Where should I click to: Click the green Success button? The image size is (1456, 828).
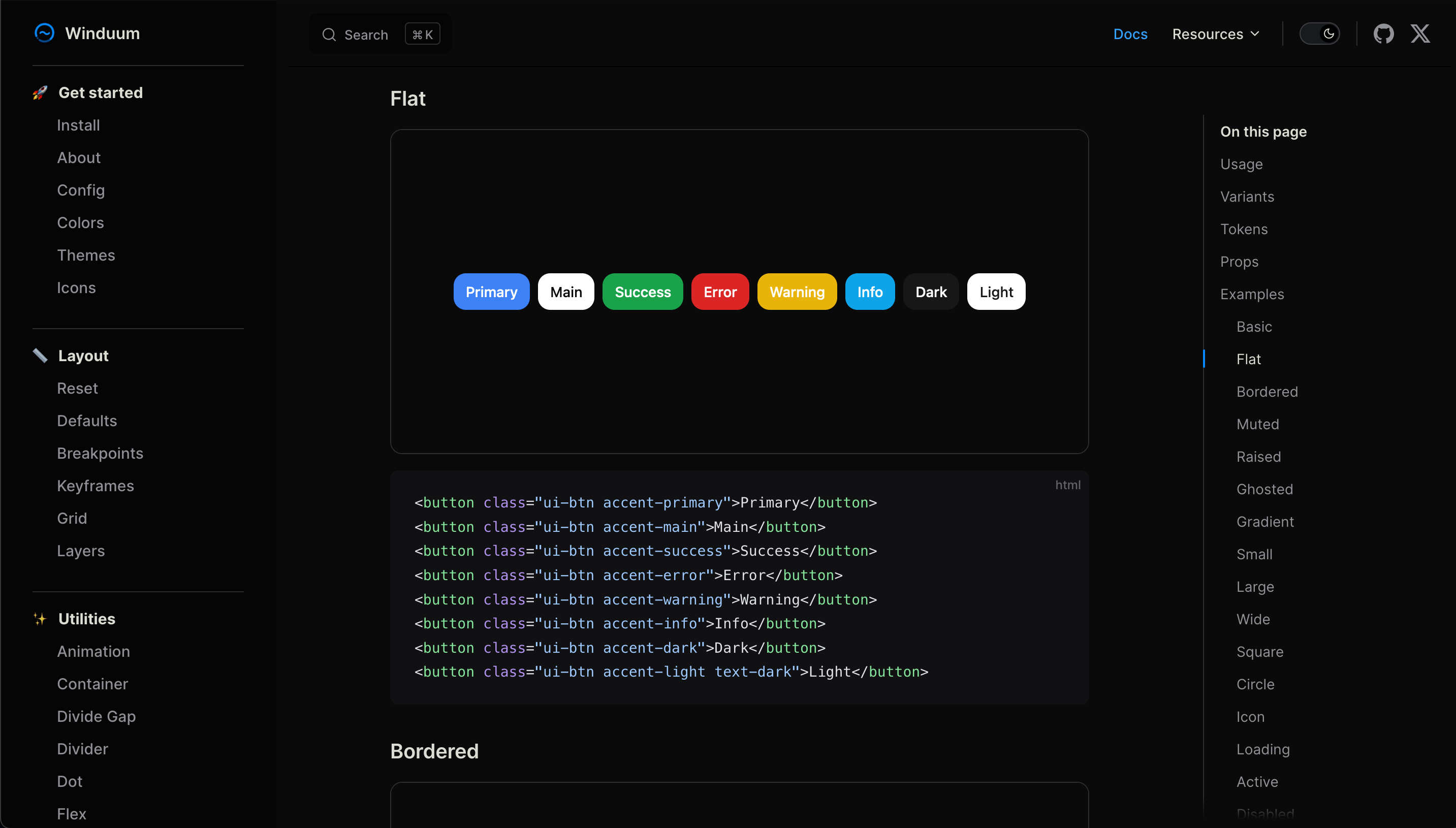tap(643, 292)
